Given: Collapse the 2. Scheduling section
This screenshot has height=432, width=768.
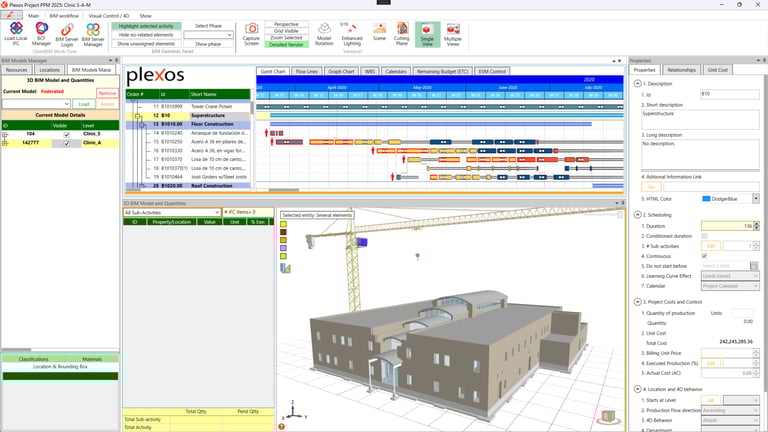Looking at the screenshot, I should 638,215.
